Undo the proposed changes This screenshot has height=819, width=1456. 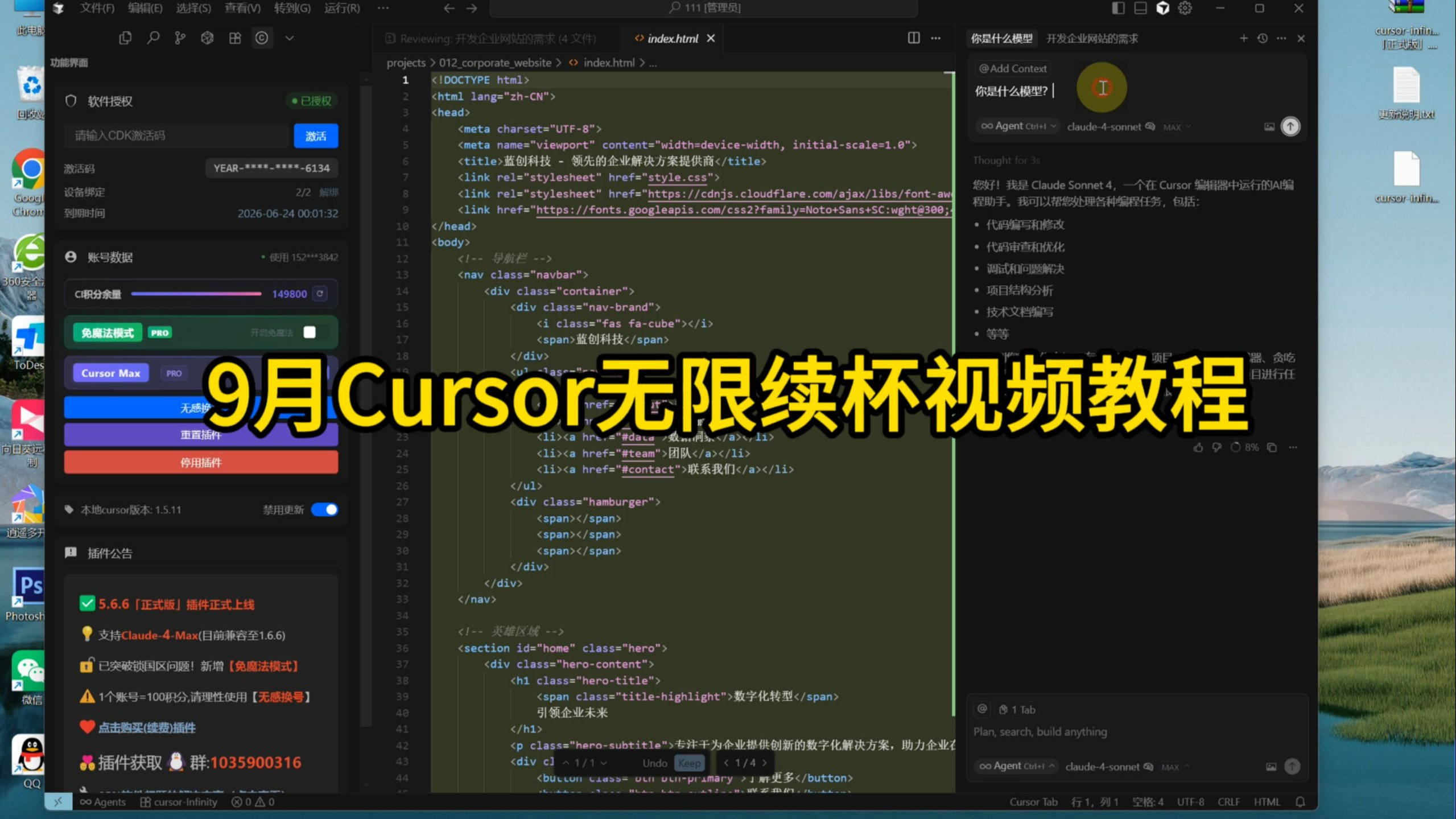(x=654, y=763)
